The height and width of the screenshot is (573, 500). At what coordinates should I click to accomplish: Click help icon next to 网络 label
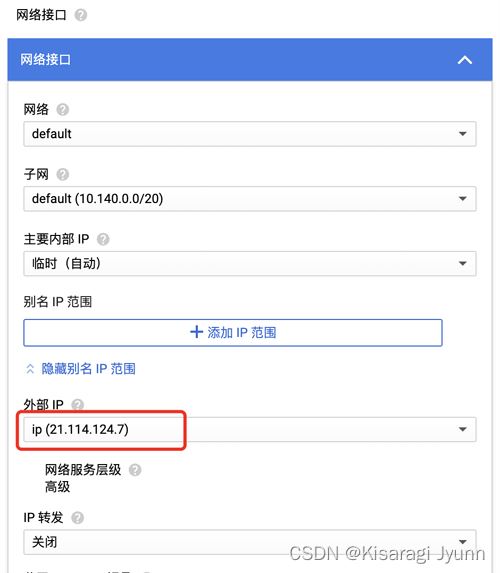(x=62, y=110)
